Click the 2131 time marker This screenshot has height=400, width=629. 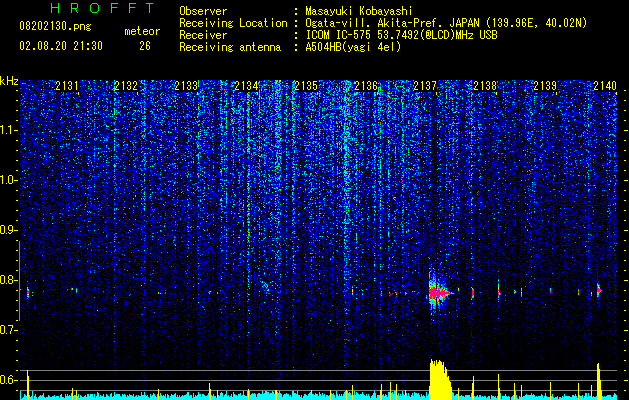pos(67,86)
